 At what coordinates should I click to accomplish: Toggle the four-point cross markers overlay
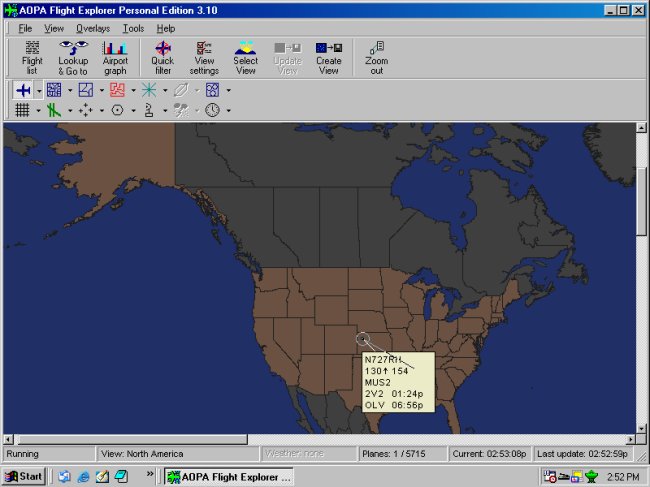click(86, 110)
